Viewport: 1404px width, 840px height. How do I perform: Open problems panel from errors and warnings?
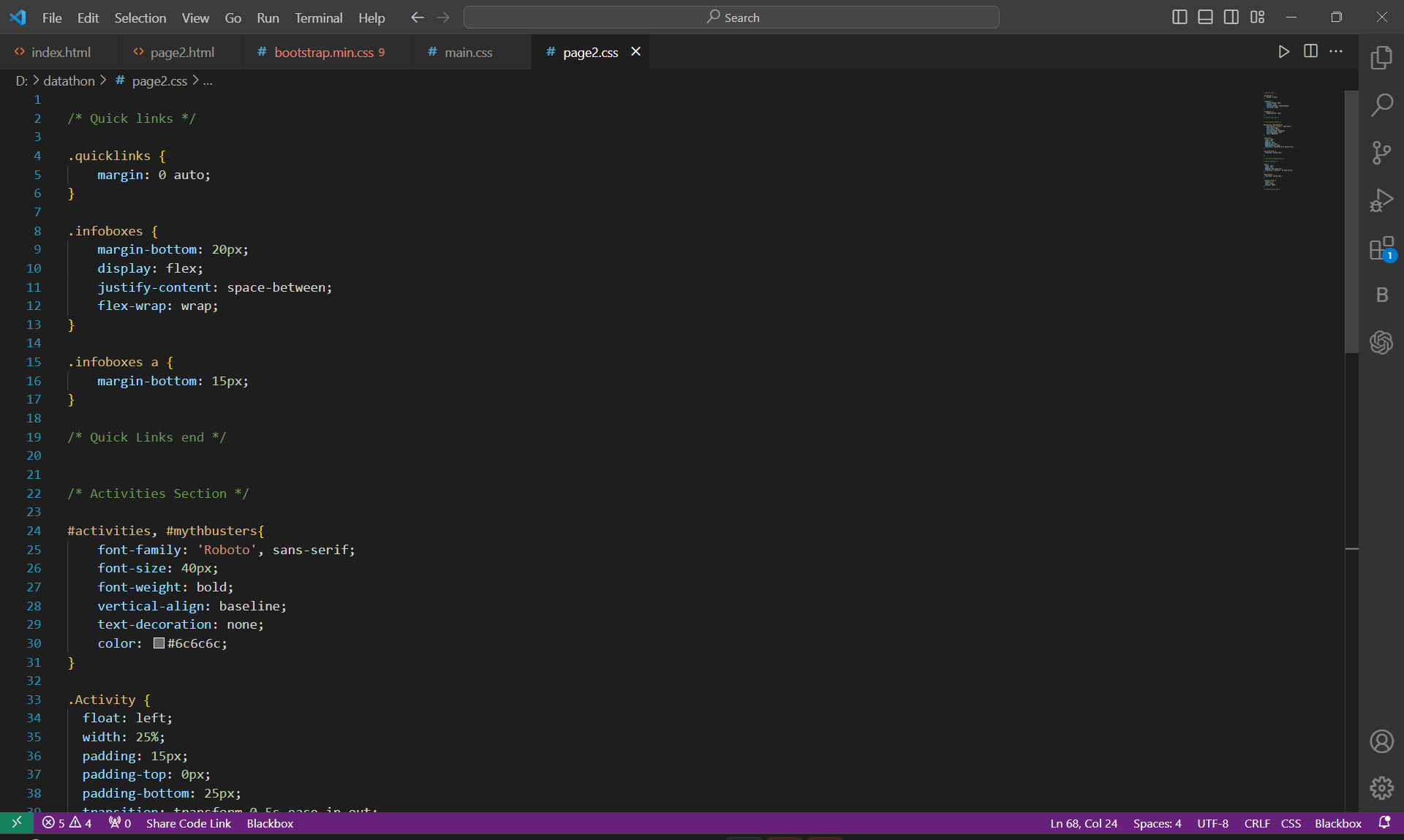click(x=67, y=823)
